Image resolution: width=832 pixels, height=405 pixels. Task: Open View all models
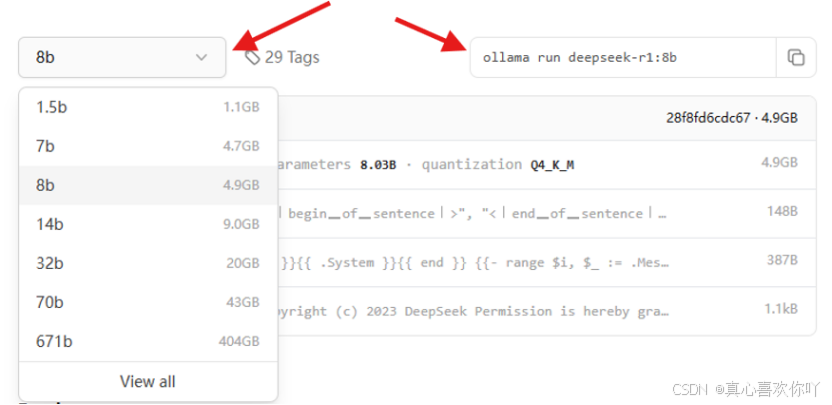[x=148, y=381]
